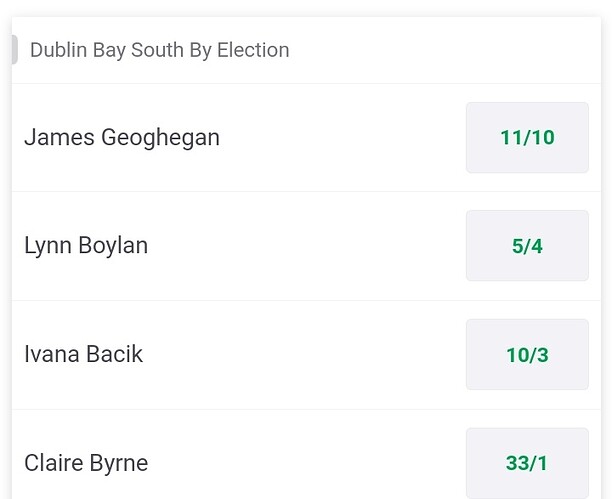Select the Ivana Bacik candidate label

click(84, 354)
